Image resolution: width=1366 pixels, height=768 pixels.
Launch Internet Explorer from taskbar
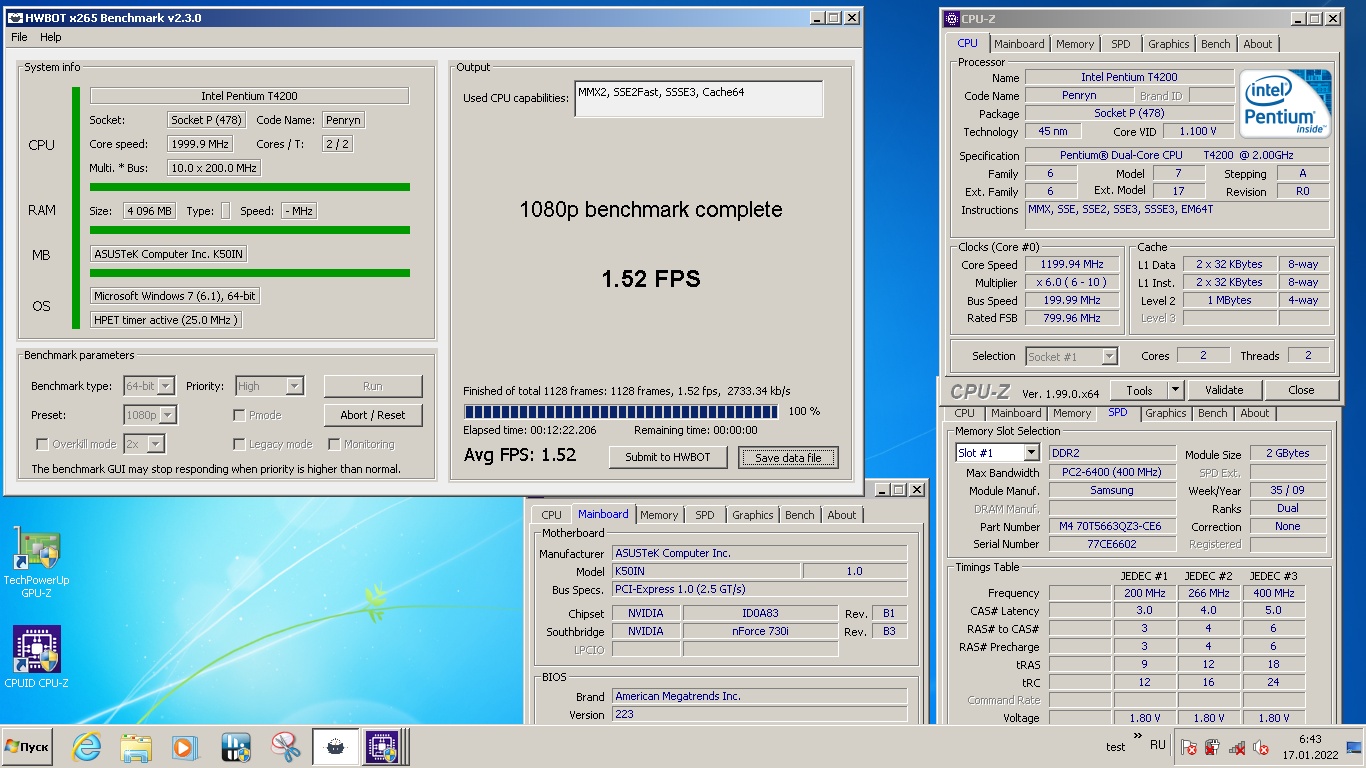point(87,747)
